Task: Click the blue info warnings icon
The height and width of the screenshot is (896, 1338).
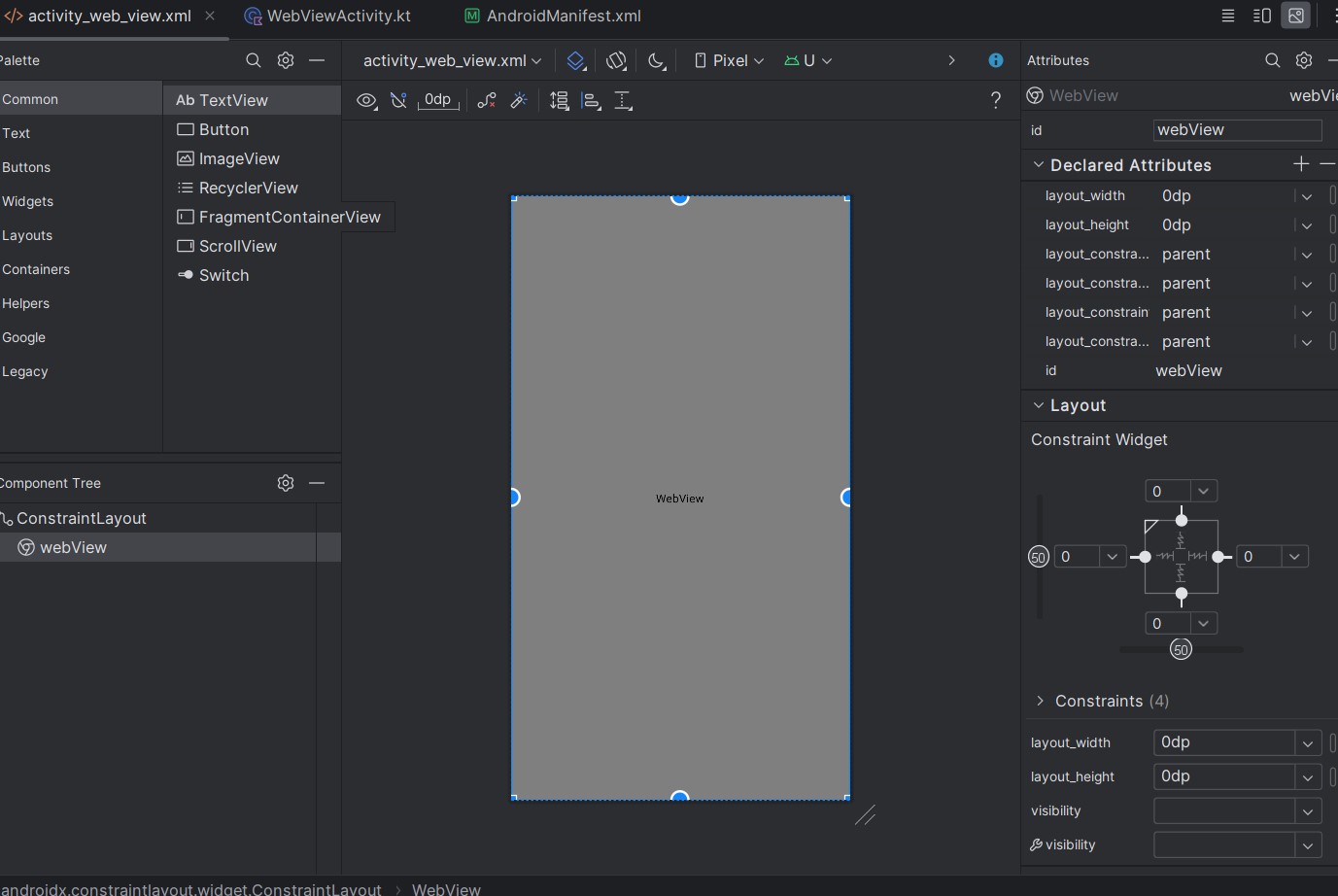Action: coord(996,60)
